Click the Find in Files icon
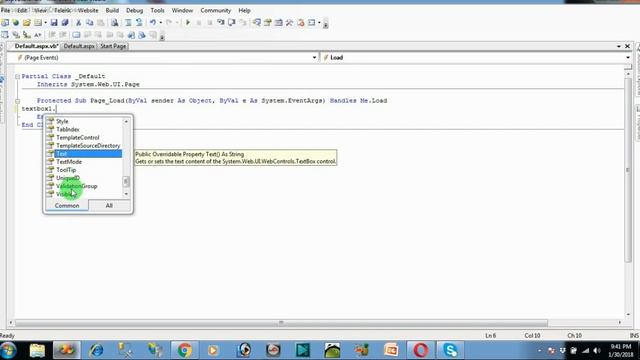The width and height of the screenshot is (640, 360). coord(115,23)
